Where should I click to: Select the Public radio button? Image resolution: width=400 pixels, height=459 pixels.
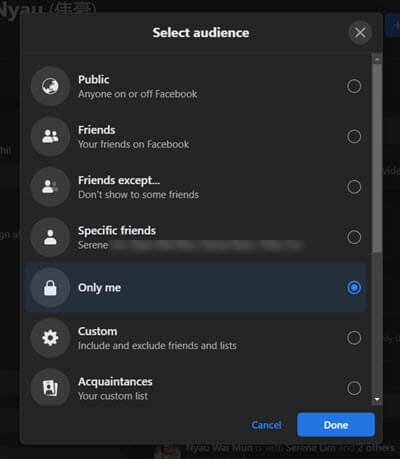(354, 86)
